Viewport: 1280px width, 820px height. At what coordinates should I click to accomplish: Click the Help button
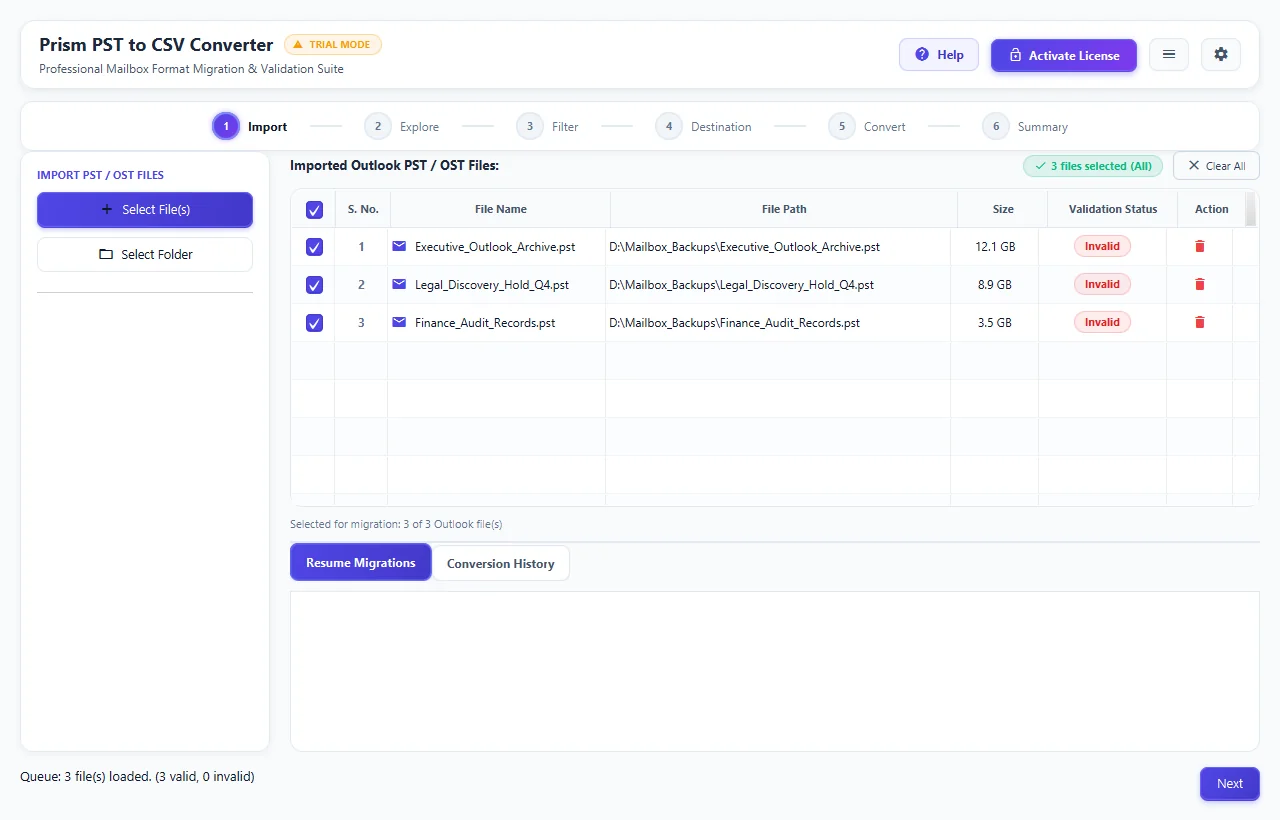[939, 55]
